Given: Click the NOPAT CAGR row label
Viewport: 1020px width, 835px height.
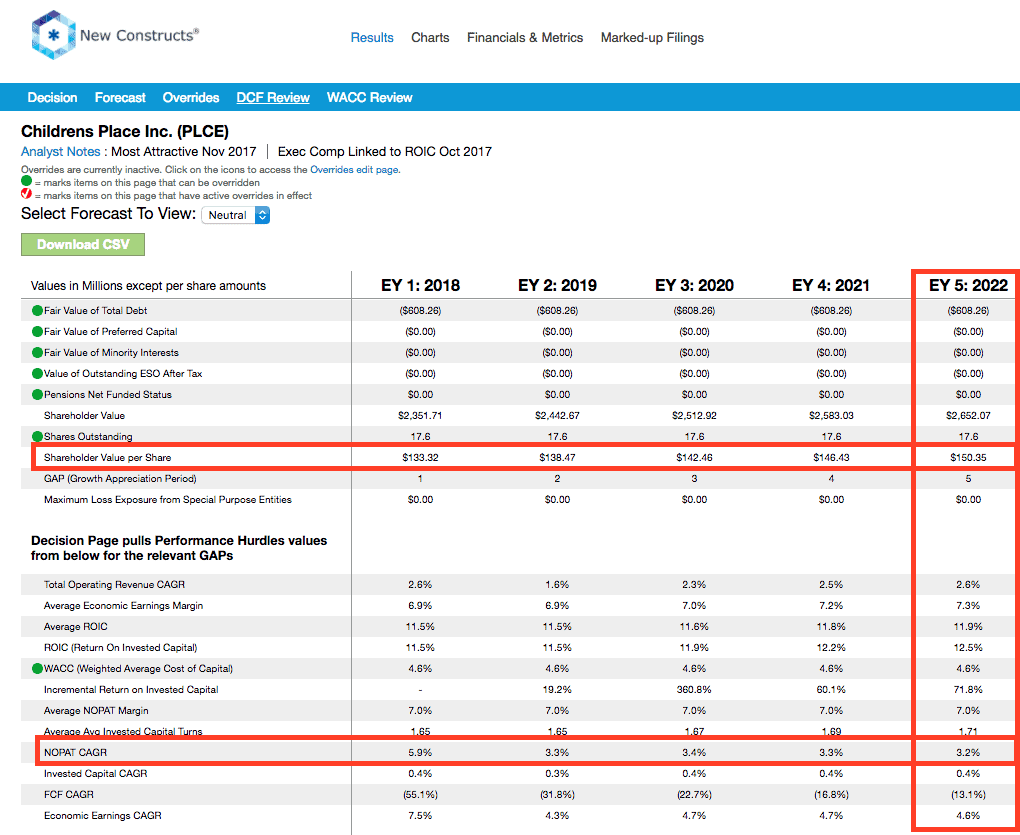Looking at the screenshot, I should coord(75,752).
